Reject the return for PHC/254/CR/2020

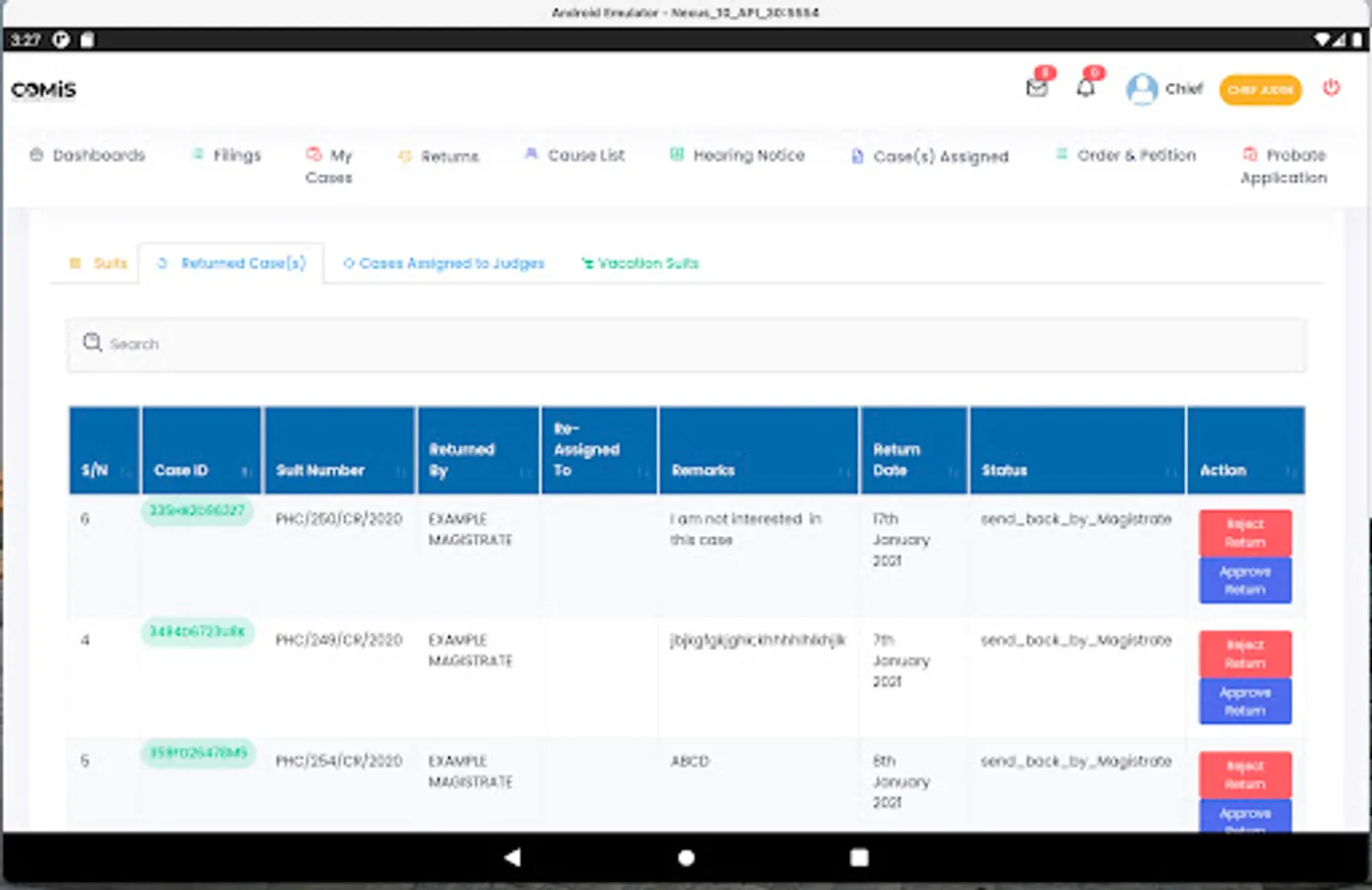click(1245, 774)
